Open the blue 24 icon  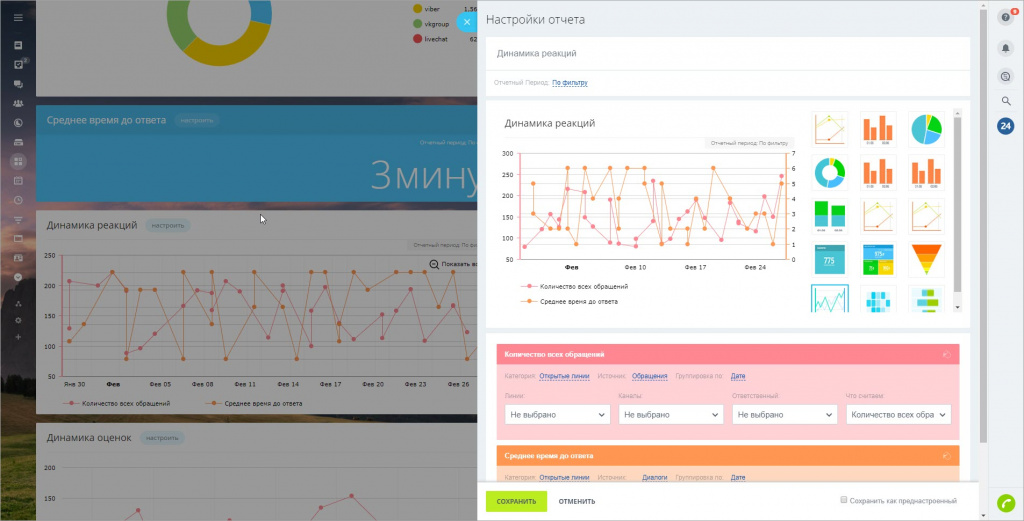click(x=1006, y=126)
